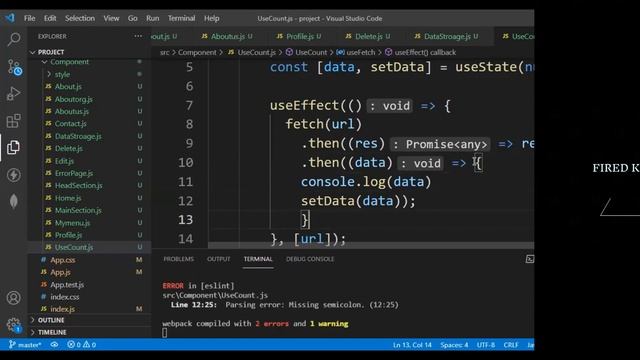Click the CRLF line ending status item
Image resolution: width=640 pixels, height=360 pixels.
(511, 345)
